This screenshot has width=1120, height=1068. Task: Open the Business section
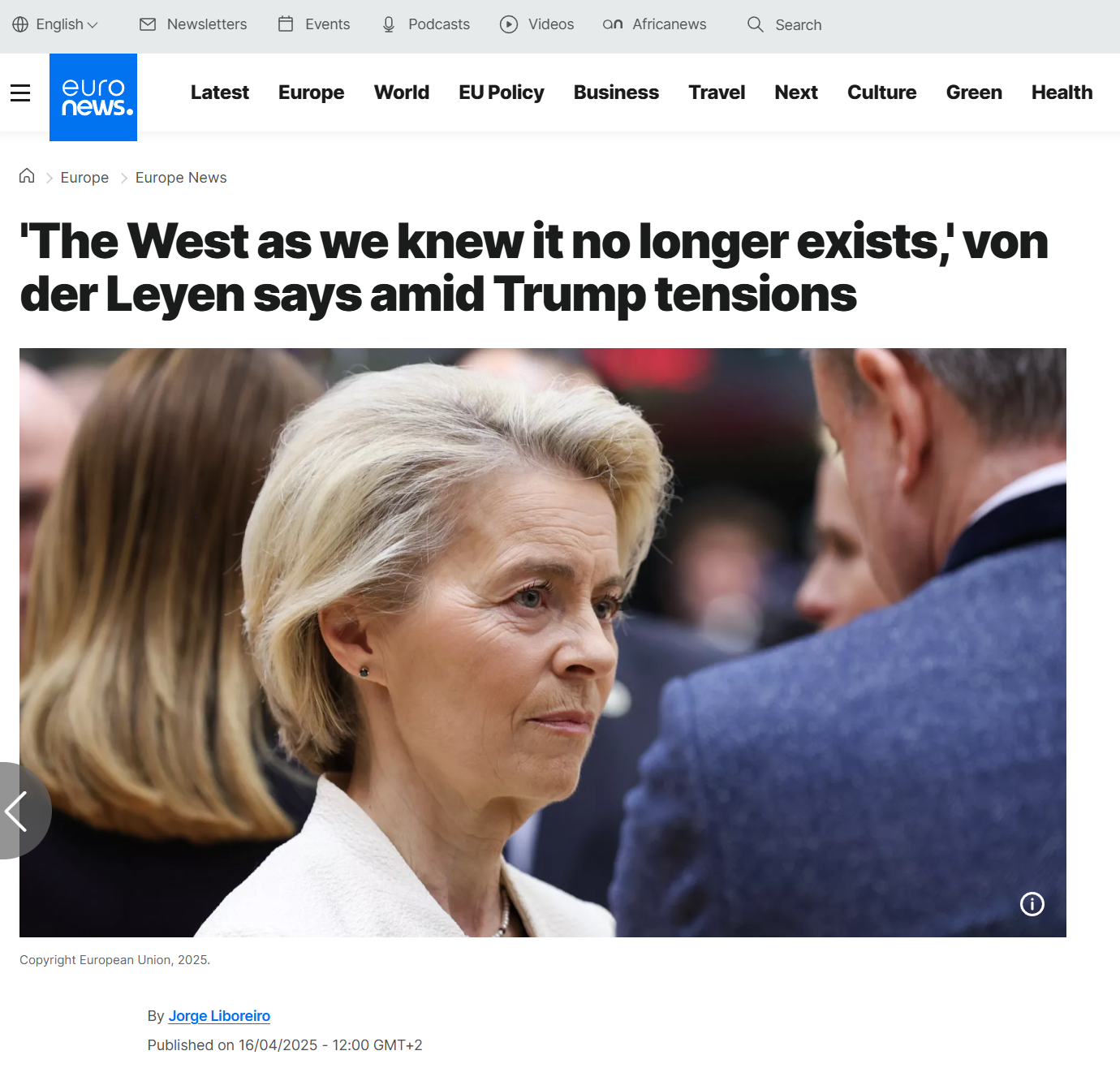click(616, 93)
